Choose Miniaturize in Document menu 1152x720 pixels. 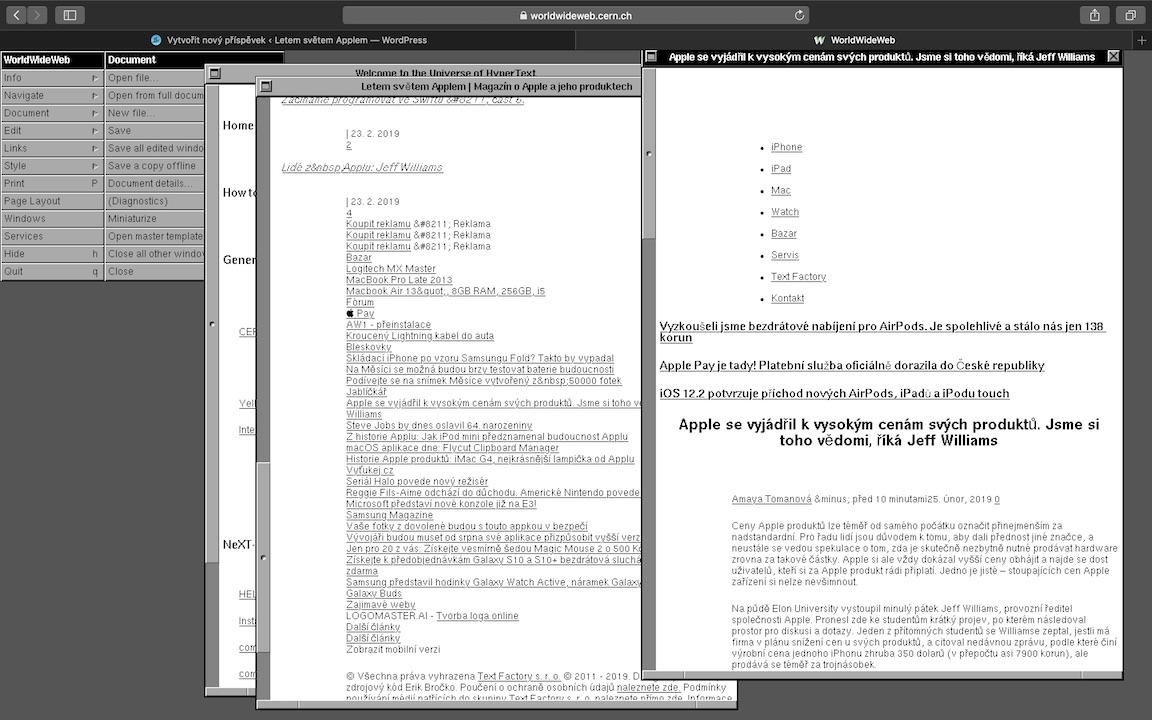click(x=155, y=219)
